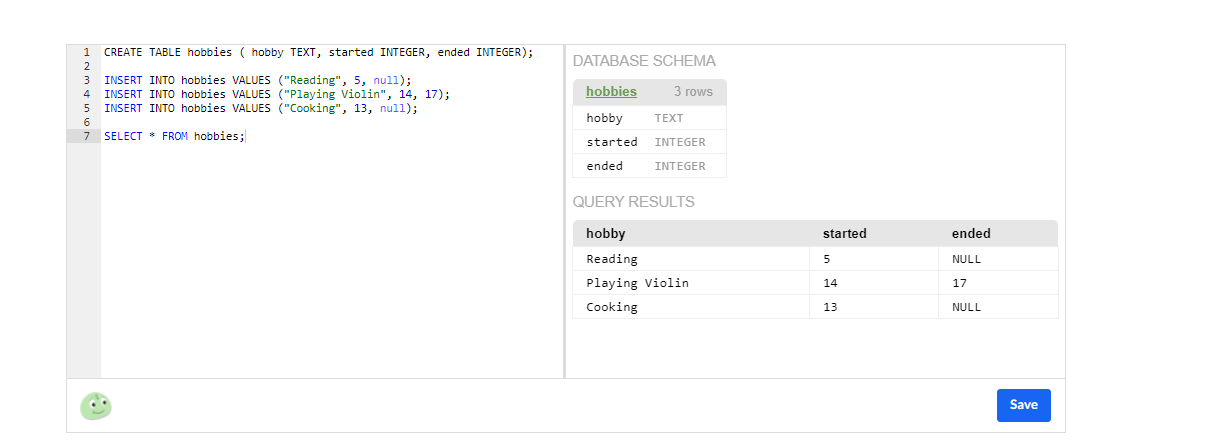Click the '3 rows' label

[693, 92]
